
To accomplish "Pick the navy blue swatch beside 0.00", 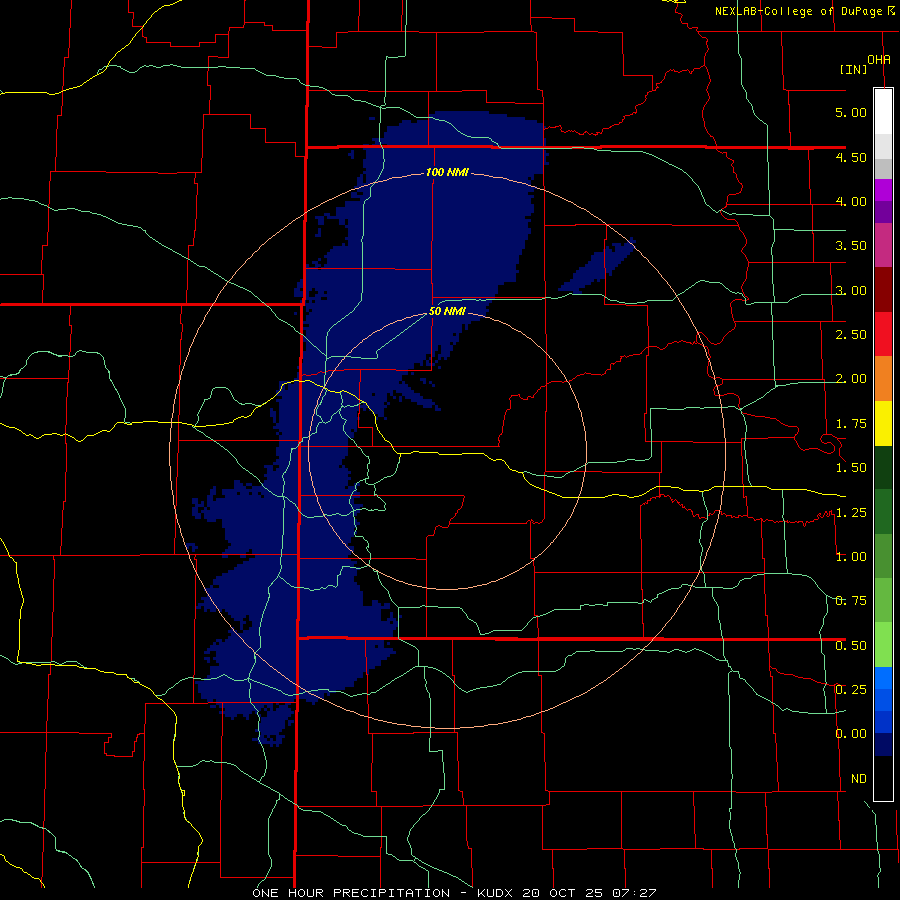I will coord(883,744).
